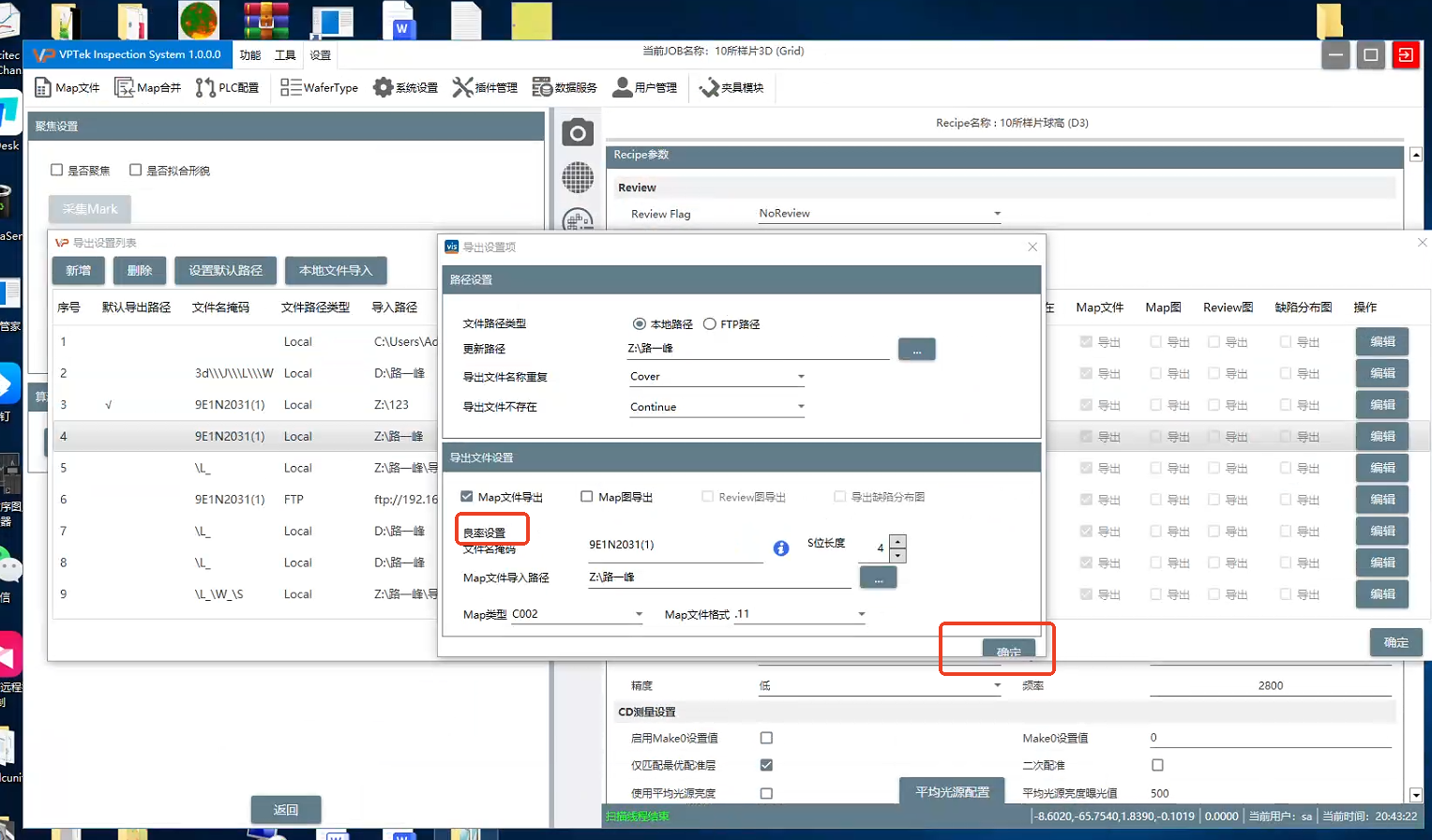Uncheck the Map文件导出 checkbox

pyautogui.click(x=467, y=497)
